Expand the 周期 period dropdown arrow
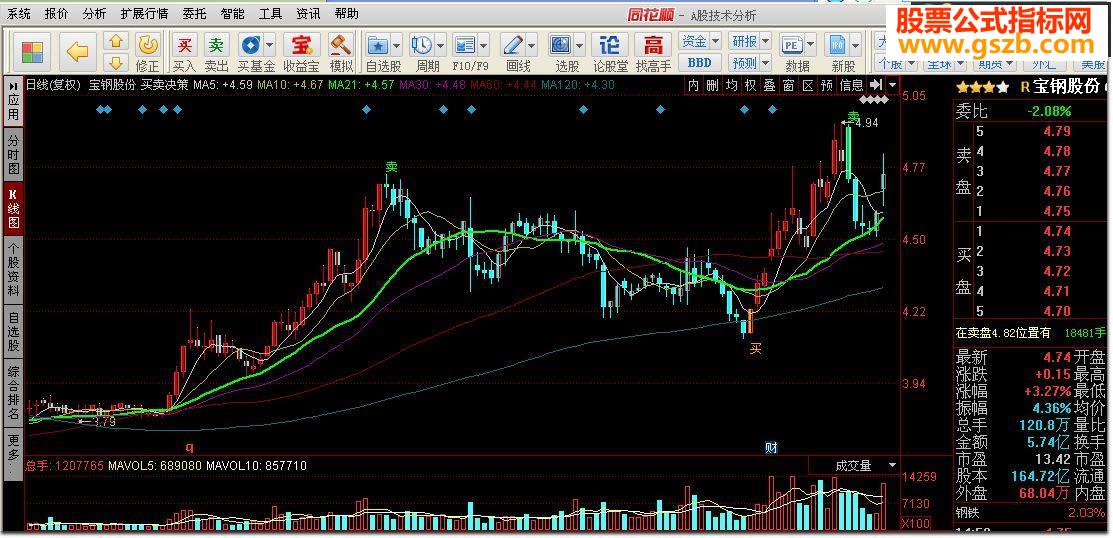Viewport: 1113px width, 538px height. pyautogui.click(x=440, y=45)
